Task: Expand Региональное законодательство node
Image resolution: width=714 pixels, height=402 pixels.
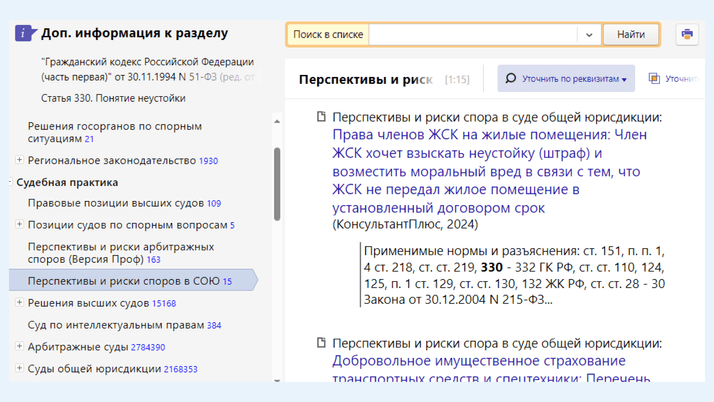Action: [19, 160]
